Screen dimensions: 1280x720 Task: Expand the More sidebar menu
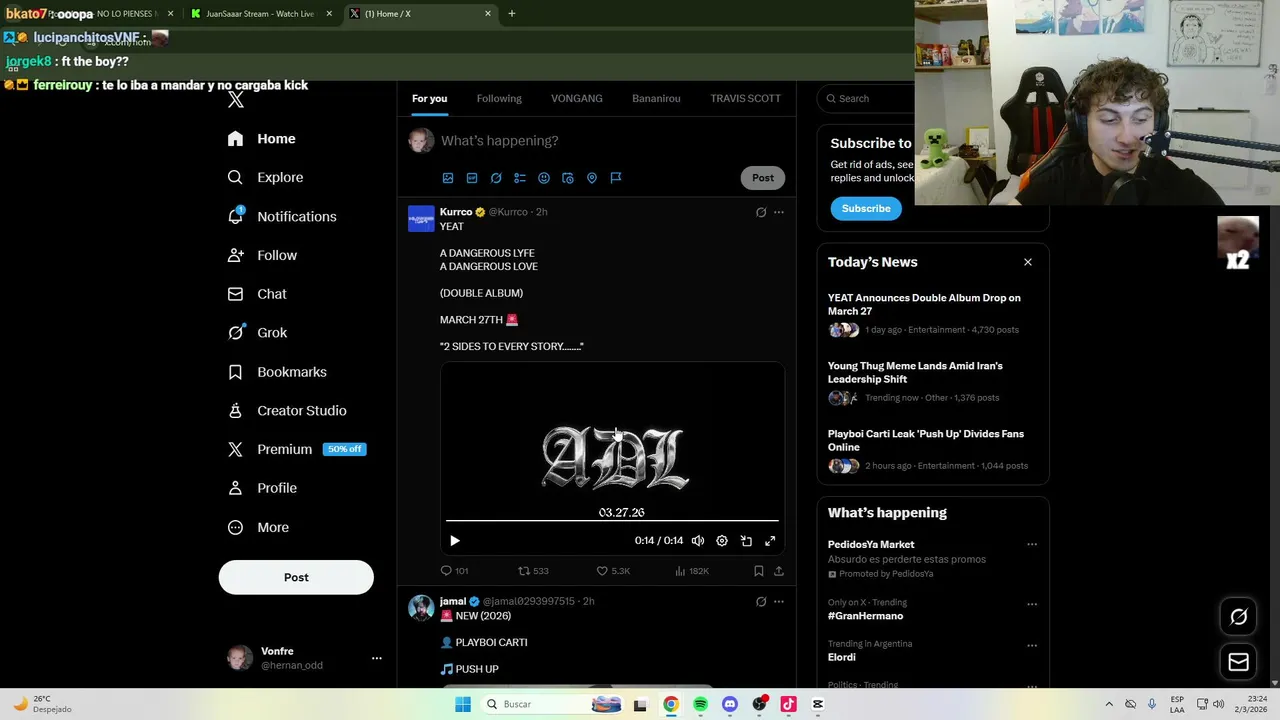[258, 527]
